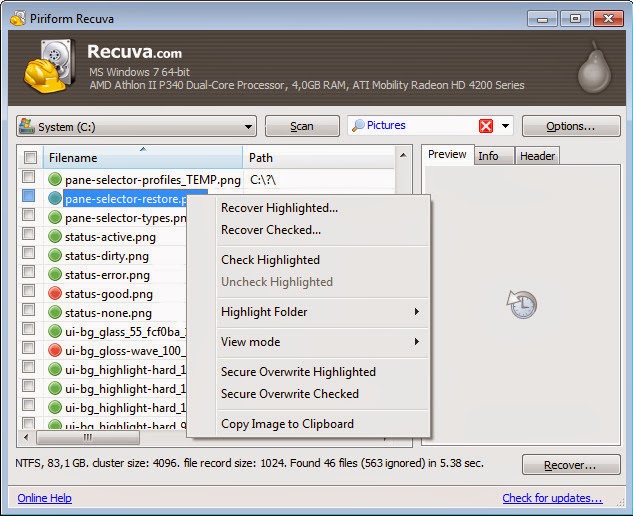Click the System (C:) drive icon
Viewport: 633px width, 516px height.
(27, 126)
